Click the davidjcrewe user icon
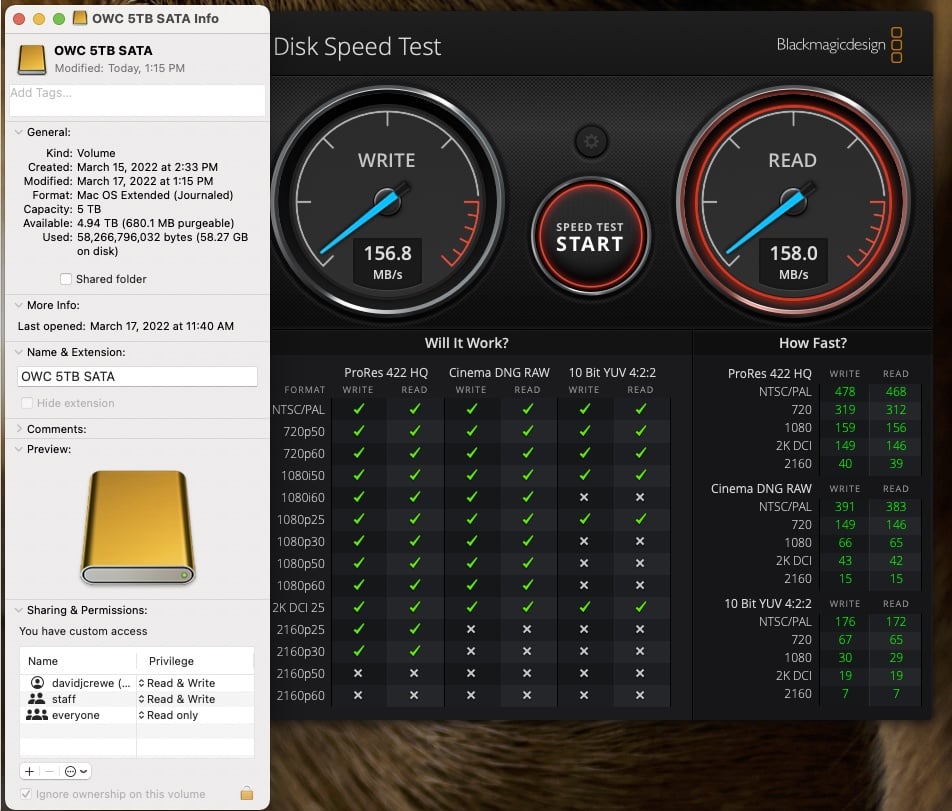 coord(37,682)
